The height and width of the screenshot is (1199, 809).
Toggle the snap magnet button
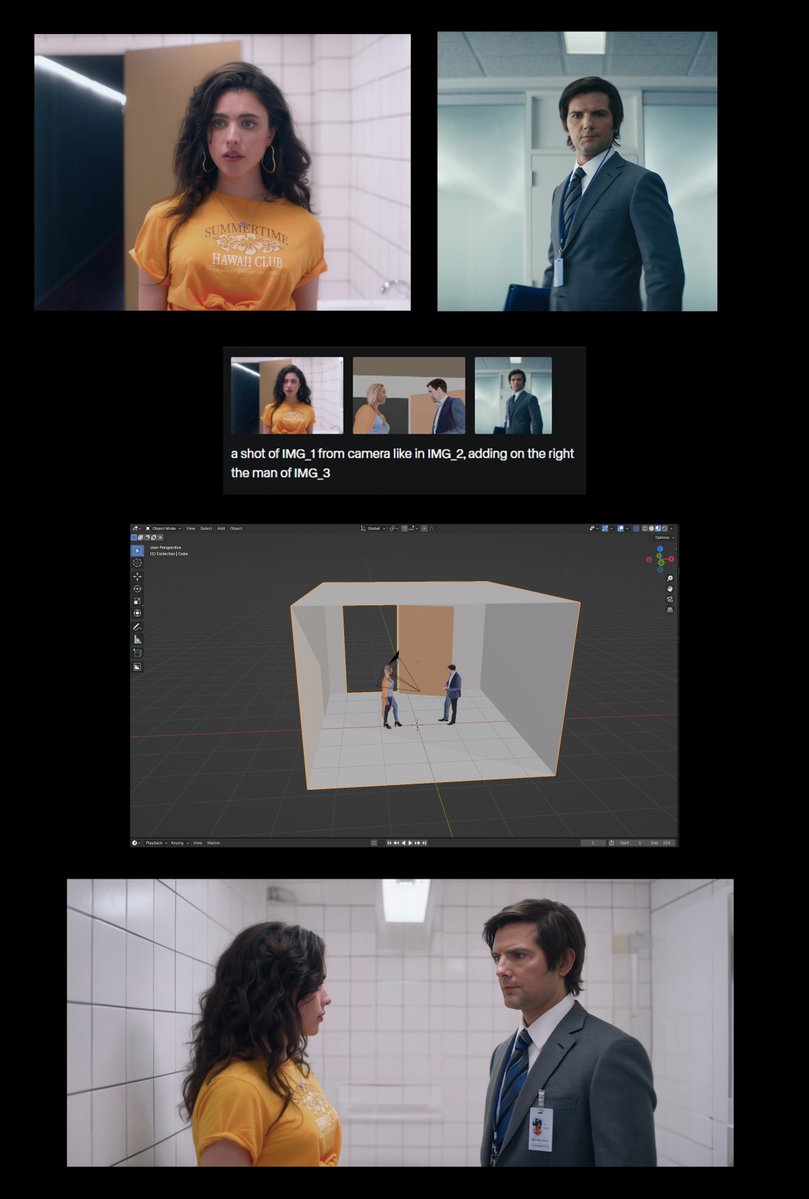pyautogui.click(x=404, y=528)
